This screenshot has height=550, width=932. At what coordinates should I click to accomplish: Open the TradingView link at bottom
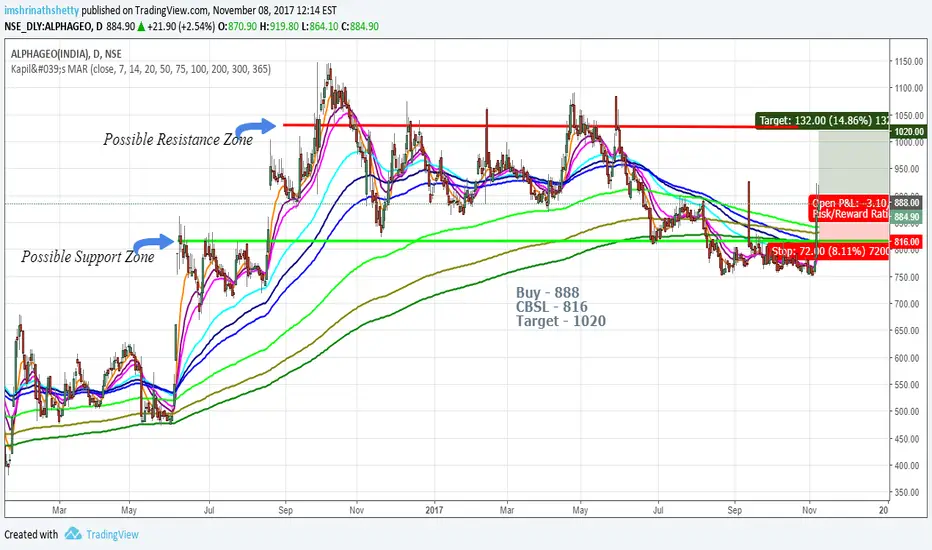[x=112, y=535]
